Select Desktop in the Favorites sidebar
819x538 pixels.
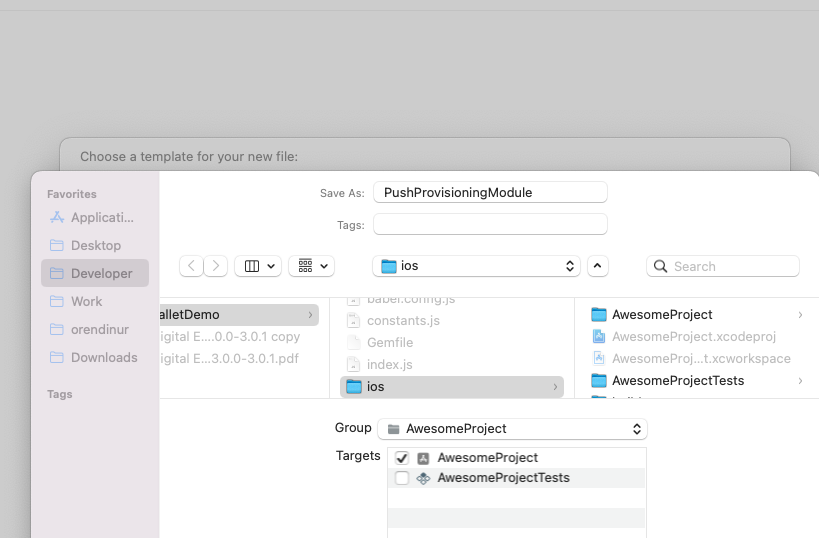[95, 245]
